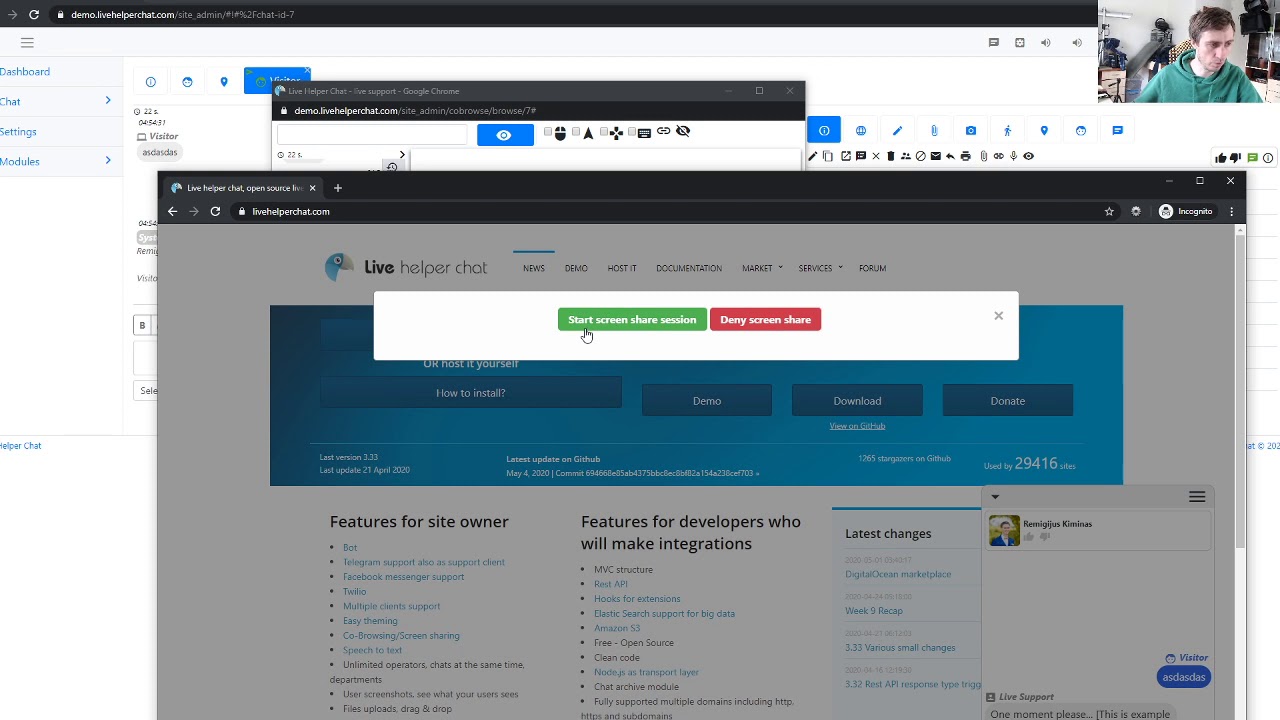Click the blue eye button in cobrowse window
Viewport: 1280px width, 720px height.
pyautogui.click(x=504, y=135)
